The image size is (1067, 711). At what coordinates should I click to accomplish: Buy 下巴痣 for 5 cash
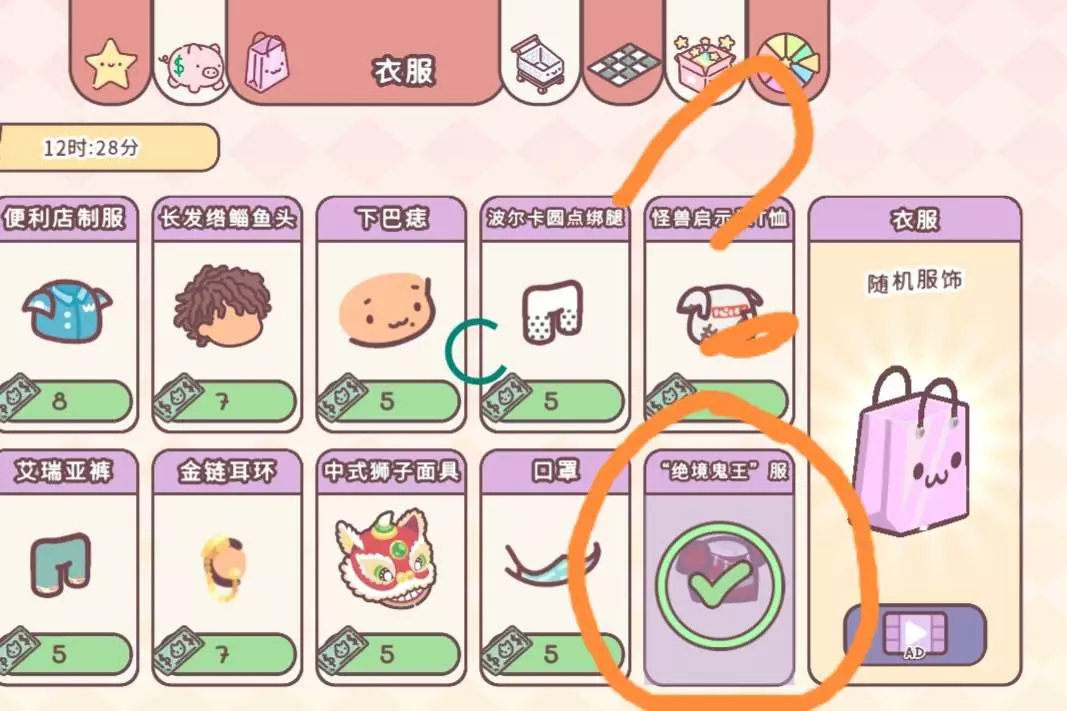point(390,401)
